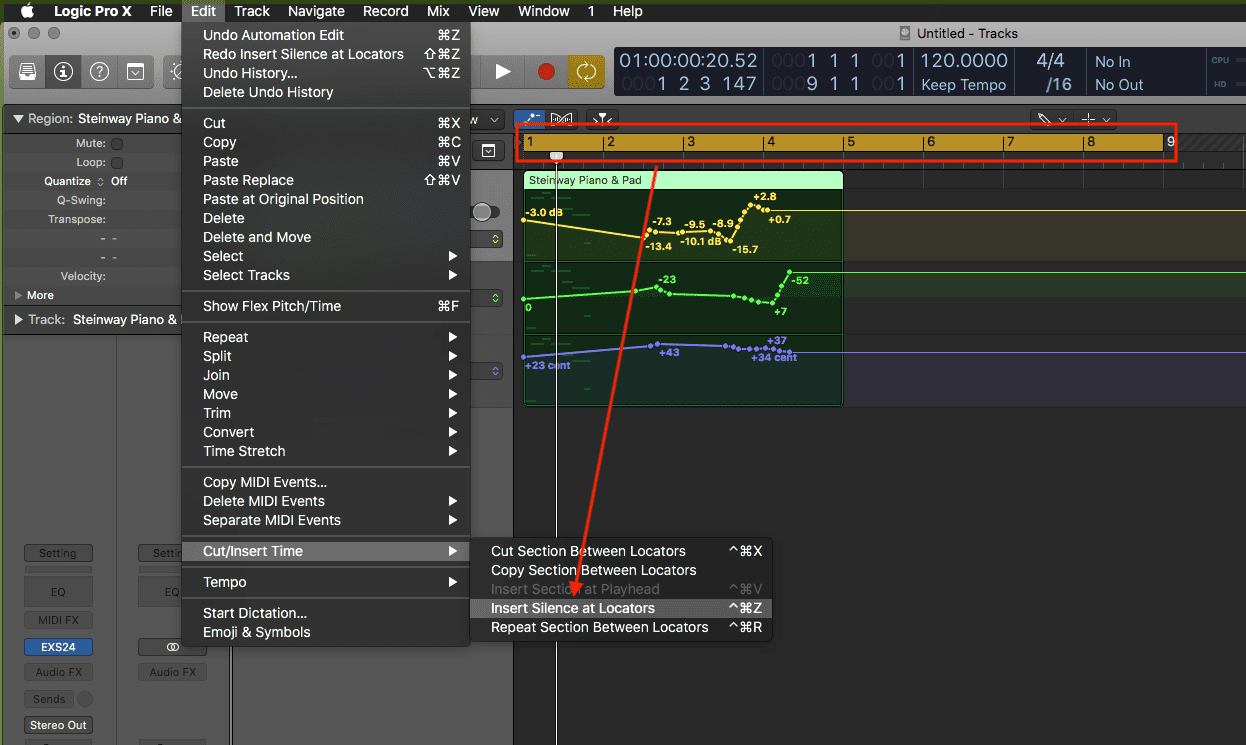The height and width of the screenshot is (745, 1246).
Task: Choose Repeat Section Between Locators
Action: tap(599, 627)
